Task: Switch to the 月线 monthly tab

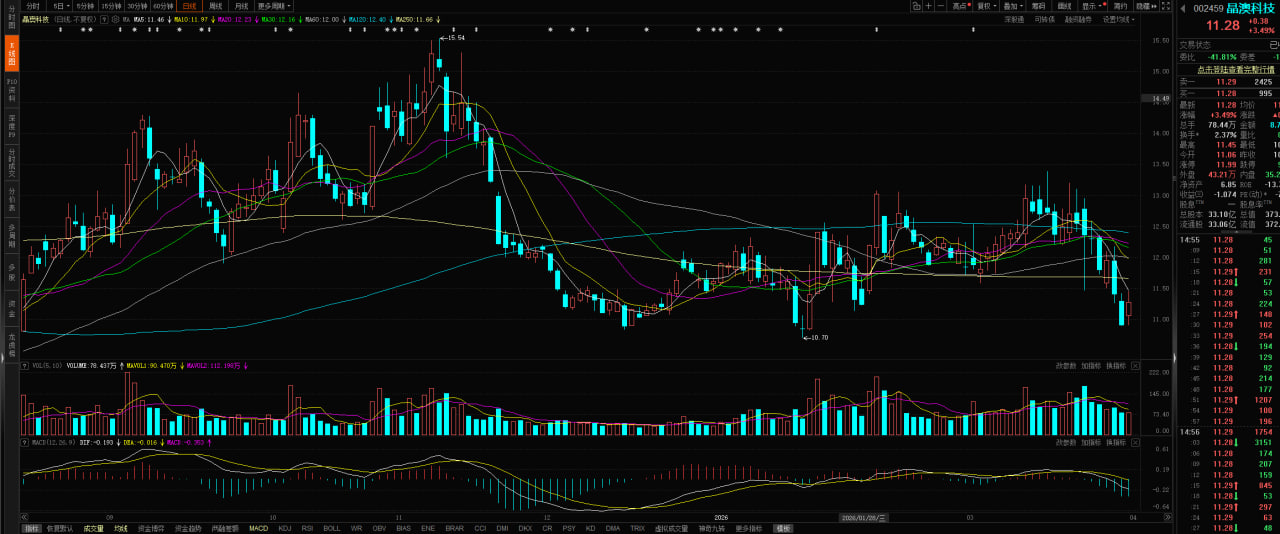Action: pyautogui.click(x=241, y=6)
